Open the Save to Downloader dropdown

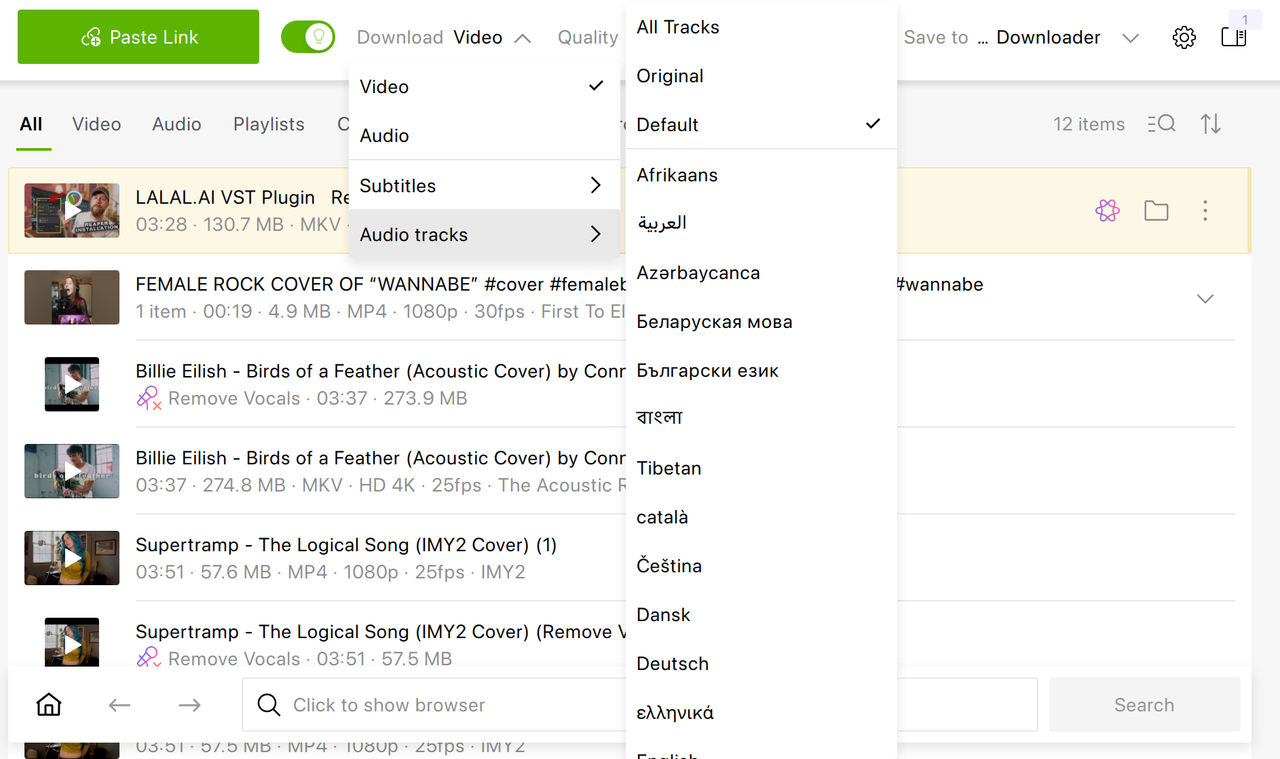(1021, 37)
